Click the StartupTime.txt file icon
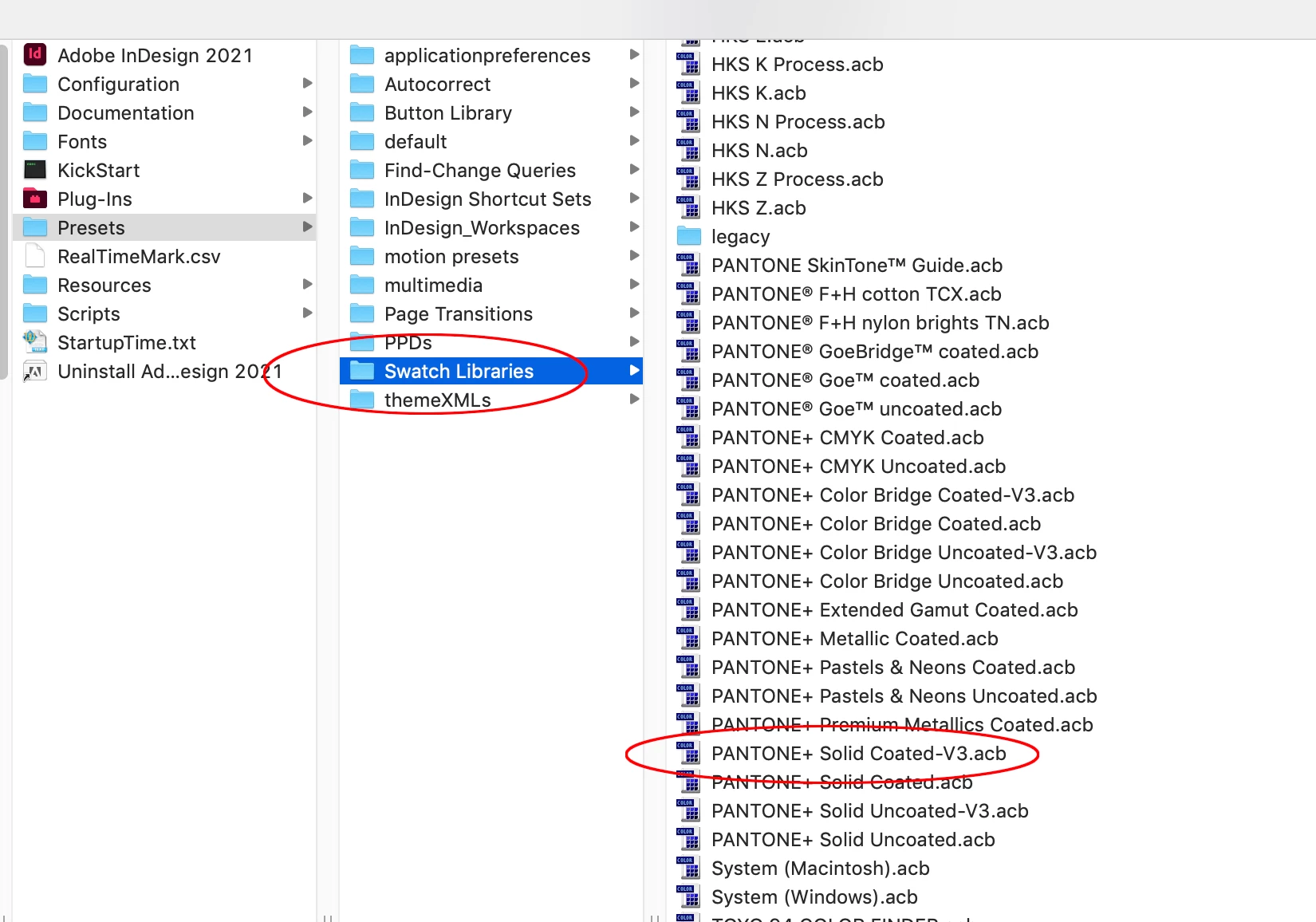 35,342
